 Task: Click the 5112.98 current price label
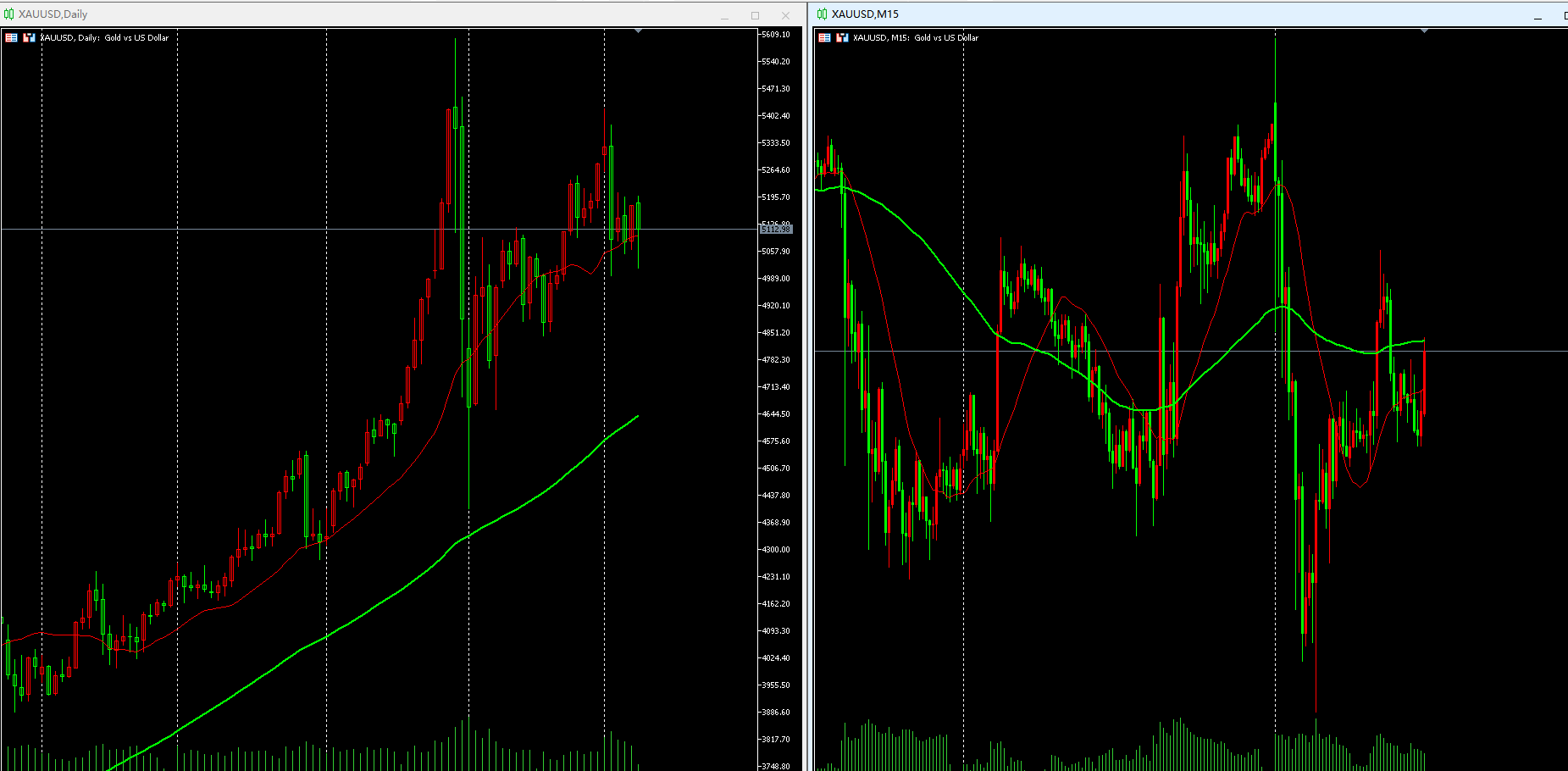tap(775, 230)
